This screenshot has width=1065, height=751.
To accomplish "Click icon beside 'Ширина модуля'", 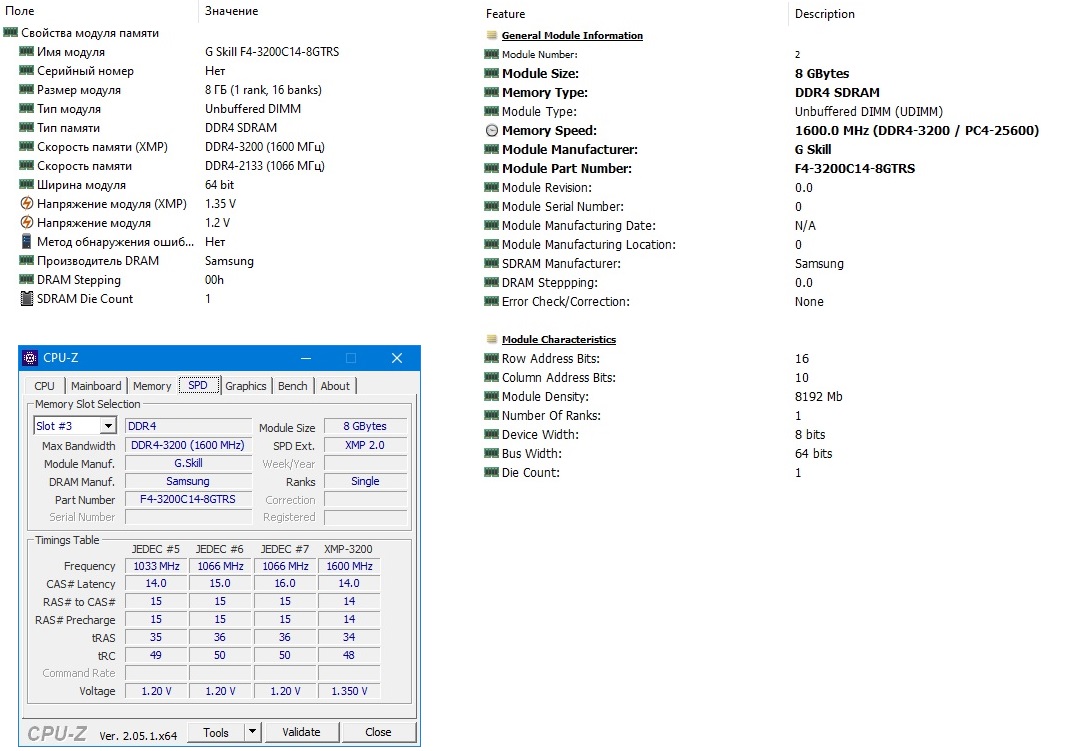I will (26, 185).
